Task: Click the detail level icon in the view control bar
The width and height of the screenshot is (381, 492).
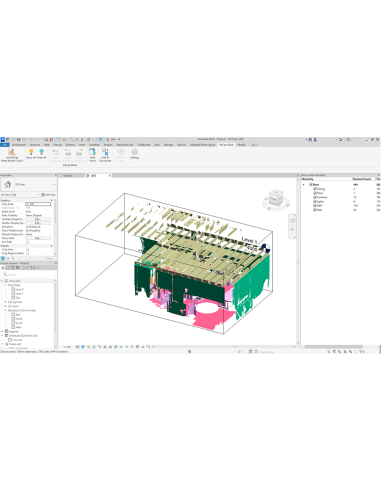Action: pos(78,347)
